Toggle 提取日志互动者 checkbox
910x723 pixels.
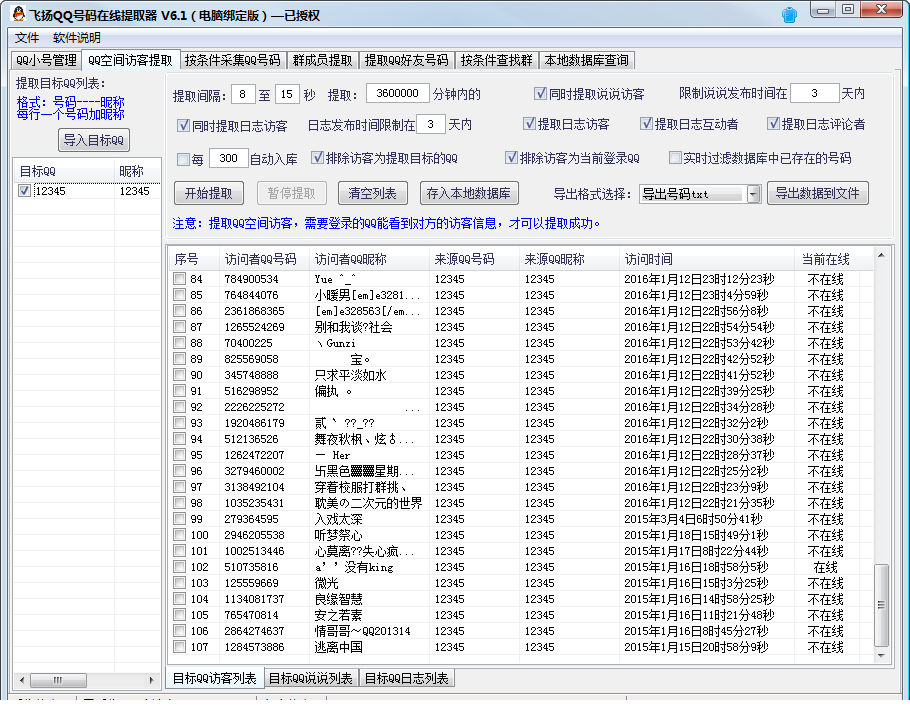(x=646, y=124)
